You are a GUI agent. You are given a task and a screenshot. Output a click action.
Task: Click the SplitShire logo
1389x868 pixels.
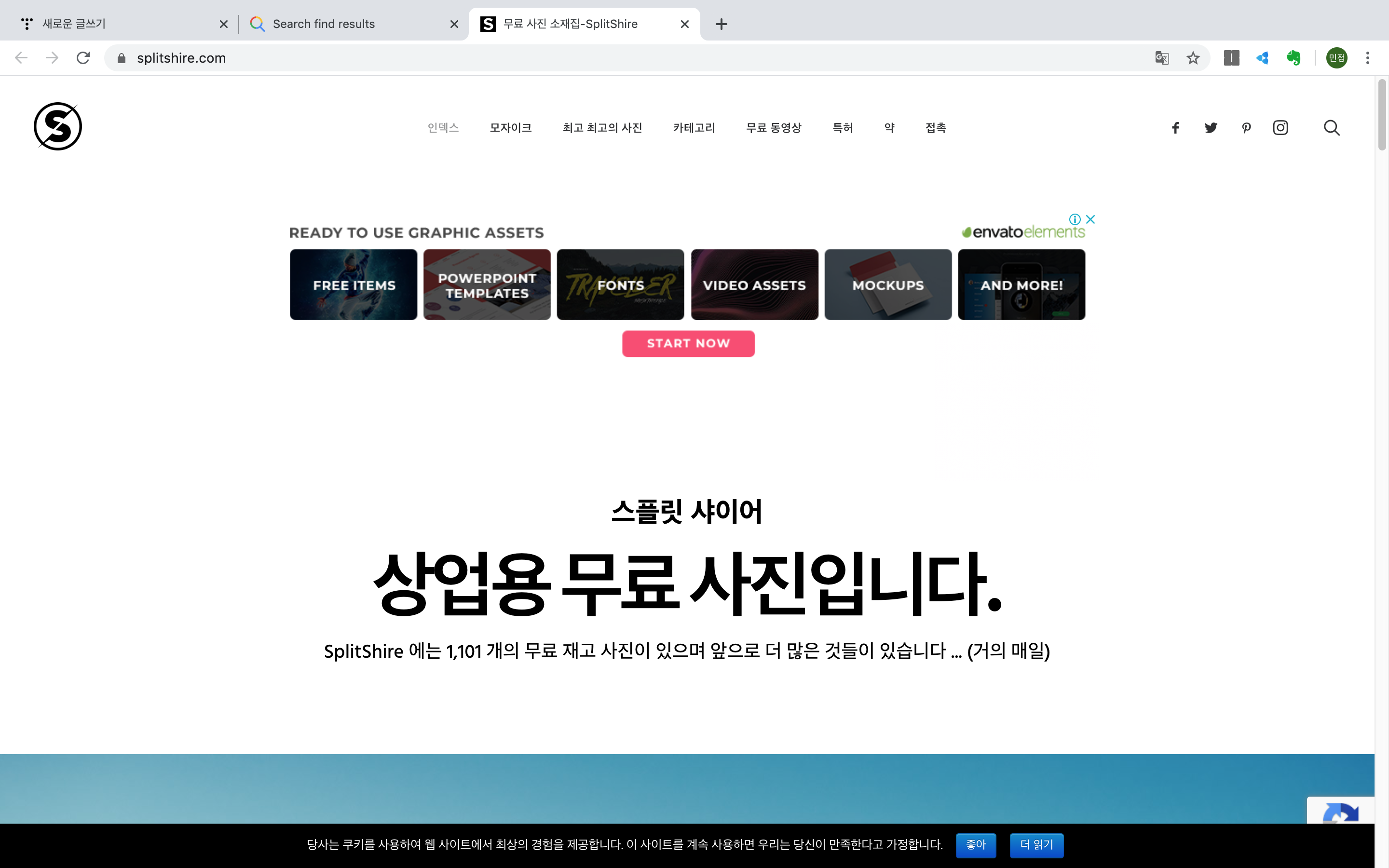coord(58,127)
